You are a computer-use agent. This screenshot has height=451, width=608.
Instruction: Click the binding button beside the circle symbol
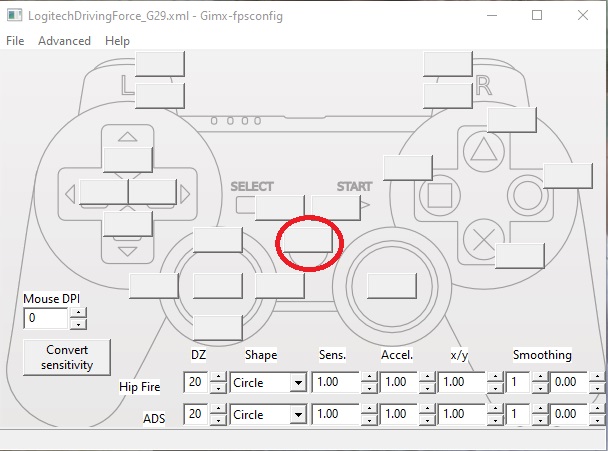(568, 176)
